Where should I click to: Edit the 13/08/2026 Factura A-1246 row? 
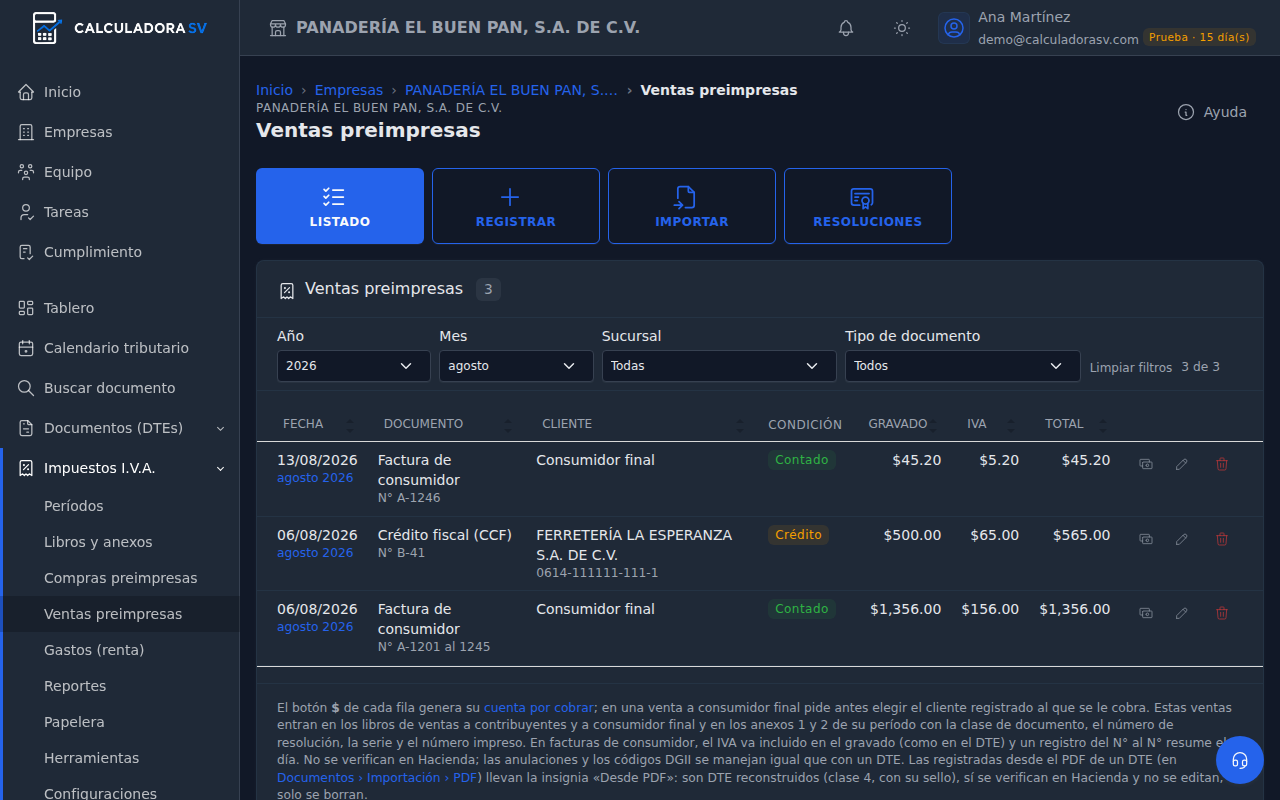pyautogui.click(x=1182, y=464)
